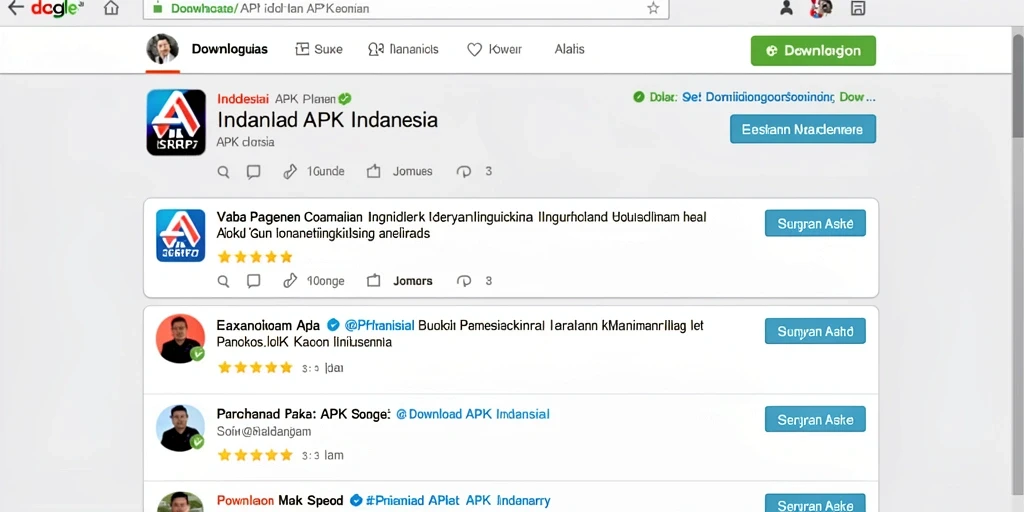1024x512 pixels.
Task: Open the @Download APK Indansial link
Action: pos(473,414)
